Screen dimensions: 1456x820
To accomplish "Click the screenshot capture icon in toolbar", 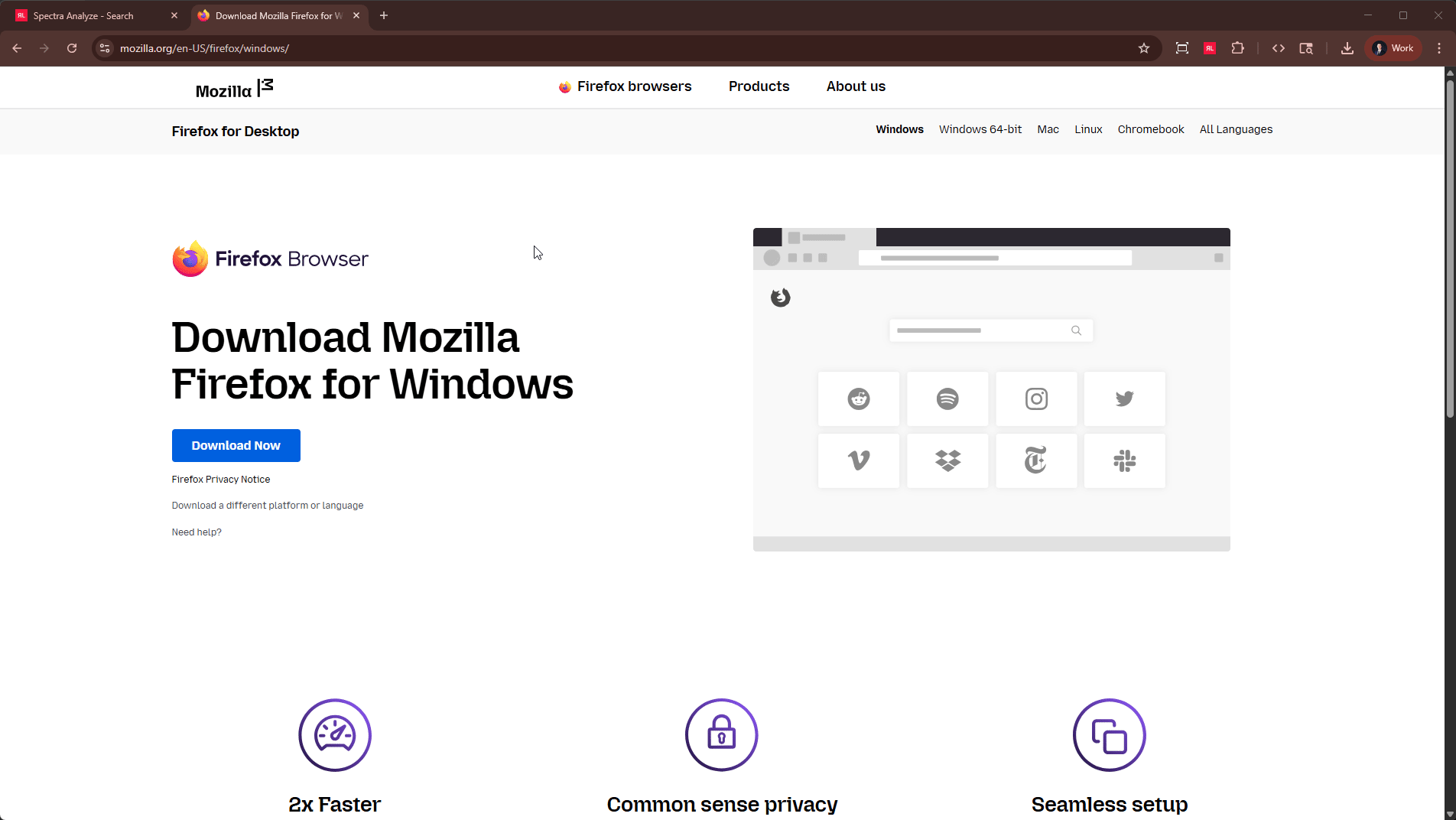I will (x=1182, y=48).
